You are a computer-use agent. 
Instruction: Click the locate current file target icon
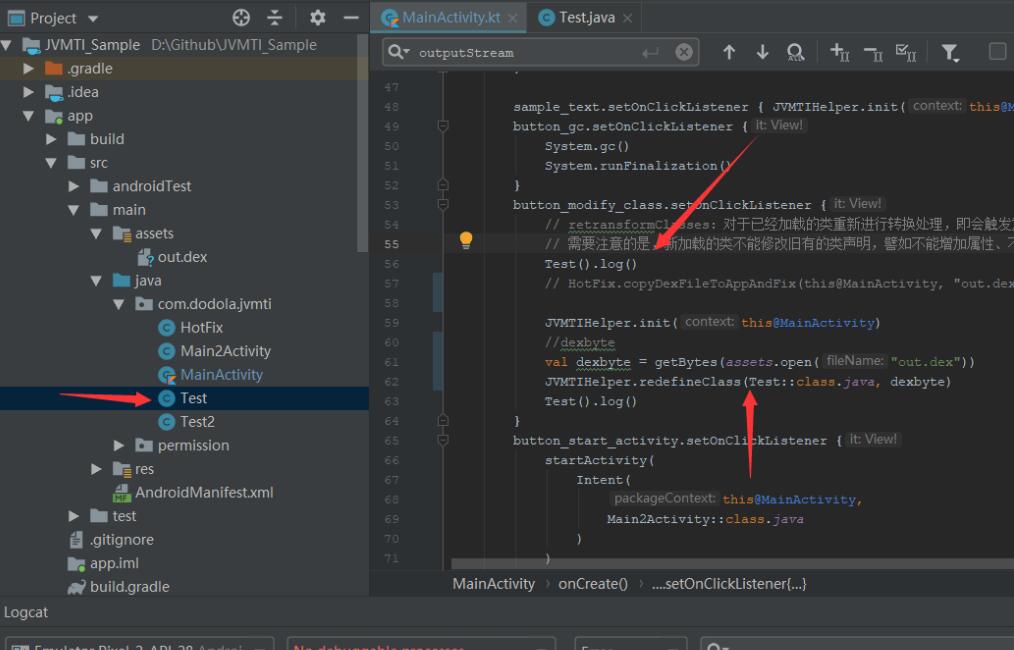tap(241, 17)
